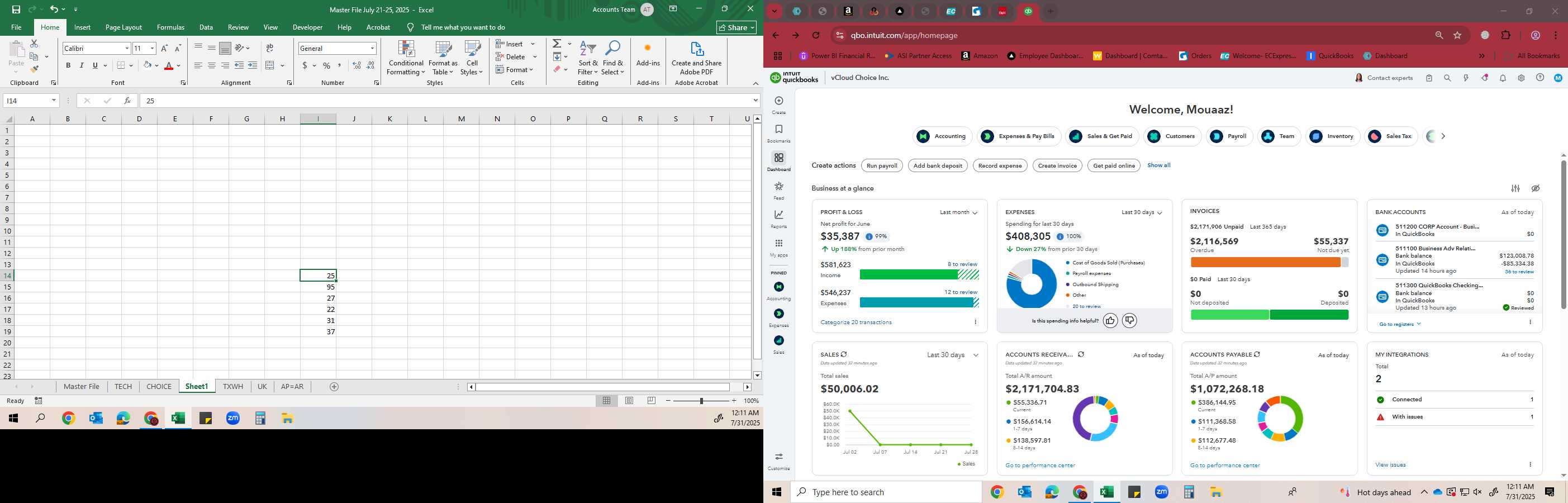This screenshot has width=1568, height=503.
Task: Open the Excel font name dropdown
Action: pyautogui.click(x=127, y=48)
